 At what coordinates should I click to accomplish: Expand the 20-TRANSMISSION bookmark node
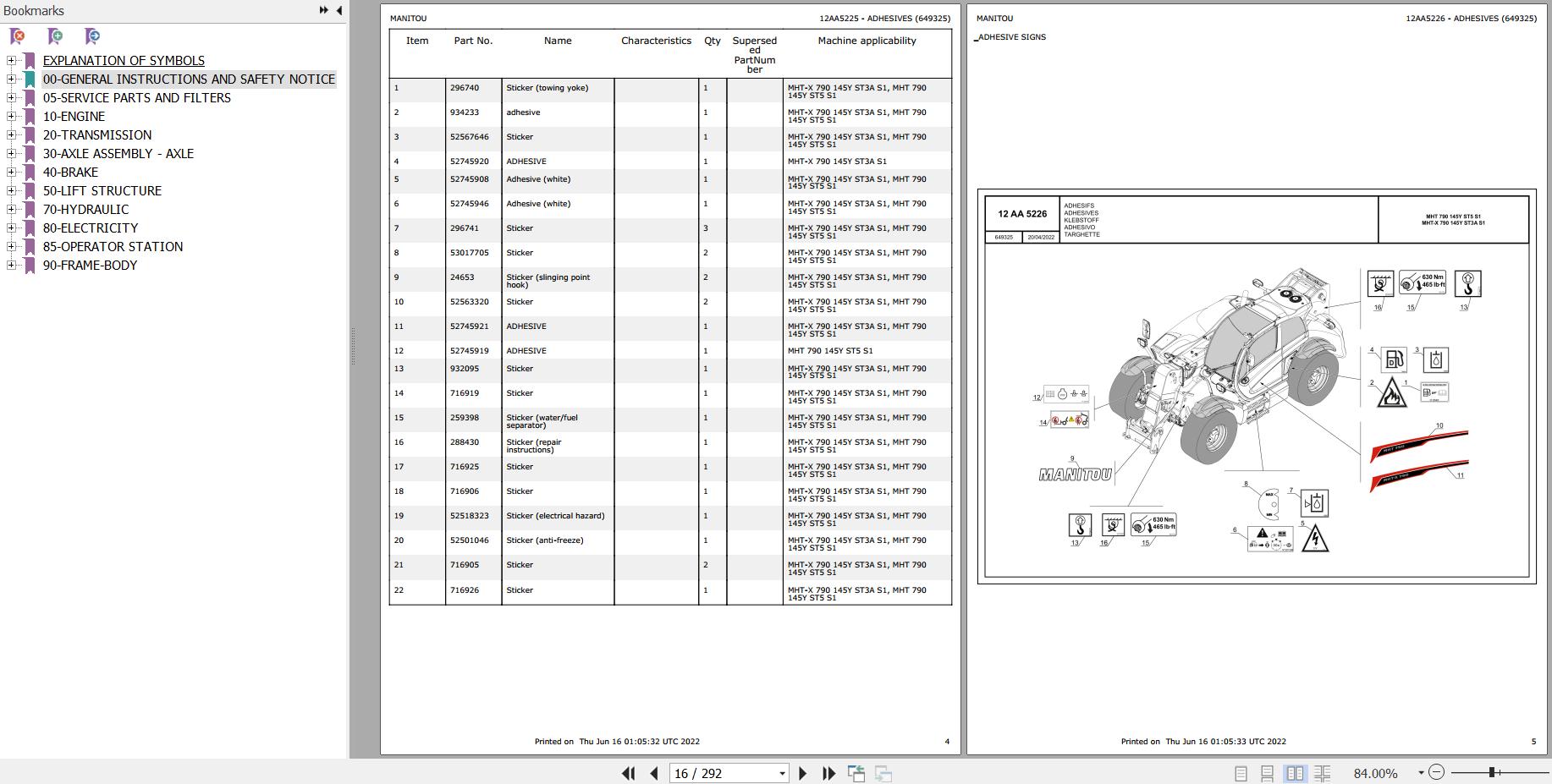click(x=11, y=135)
